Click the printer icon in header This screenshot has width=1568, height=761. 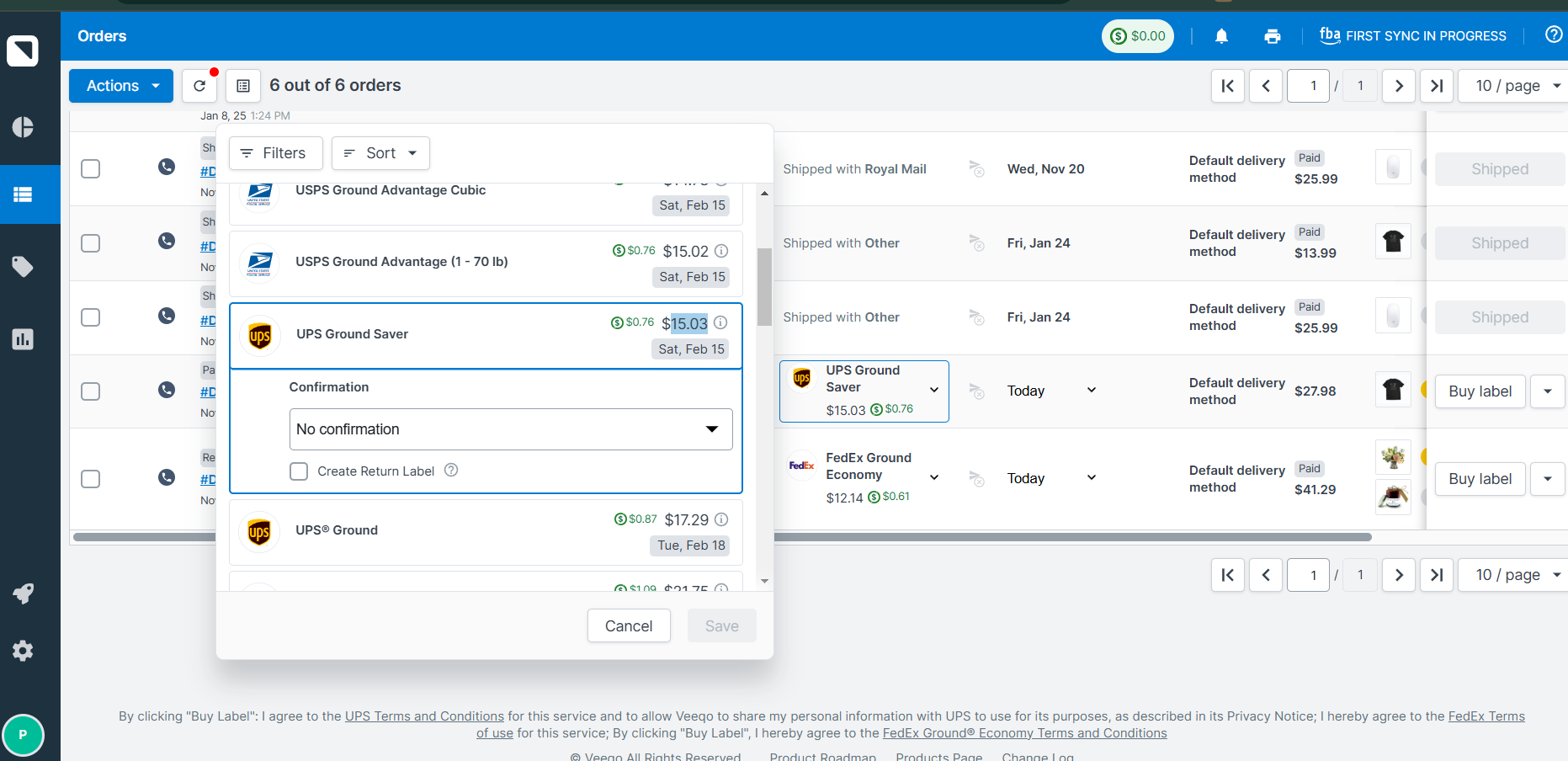coord(1273,36)
